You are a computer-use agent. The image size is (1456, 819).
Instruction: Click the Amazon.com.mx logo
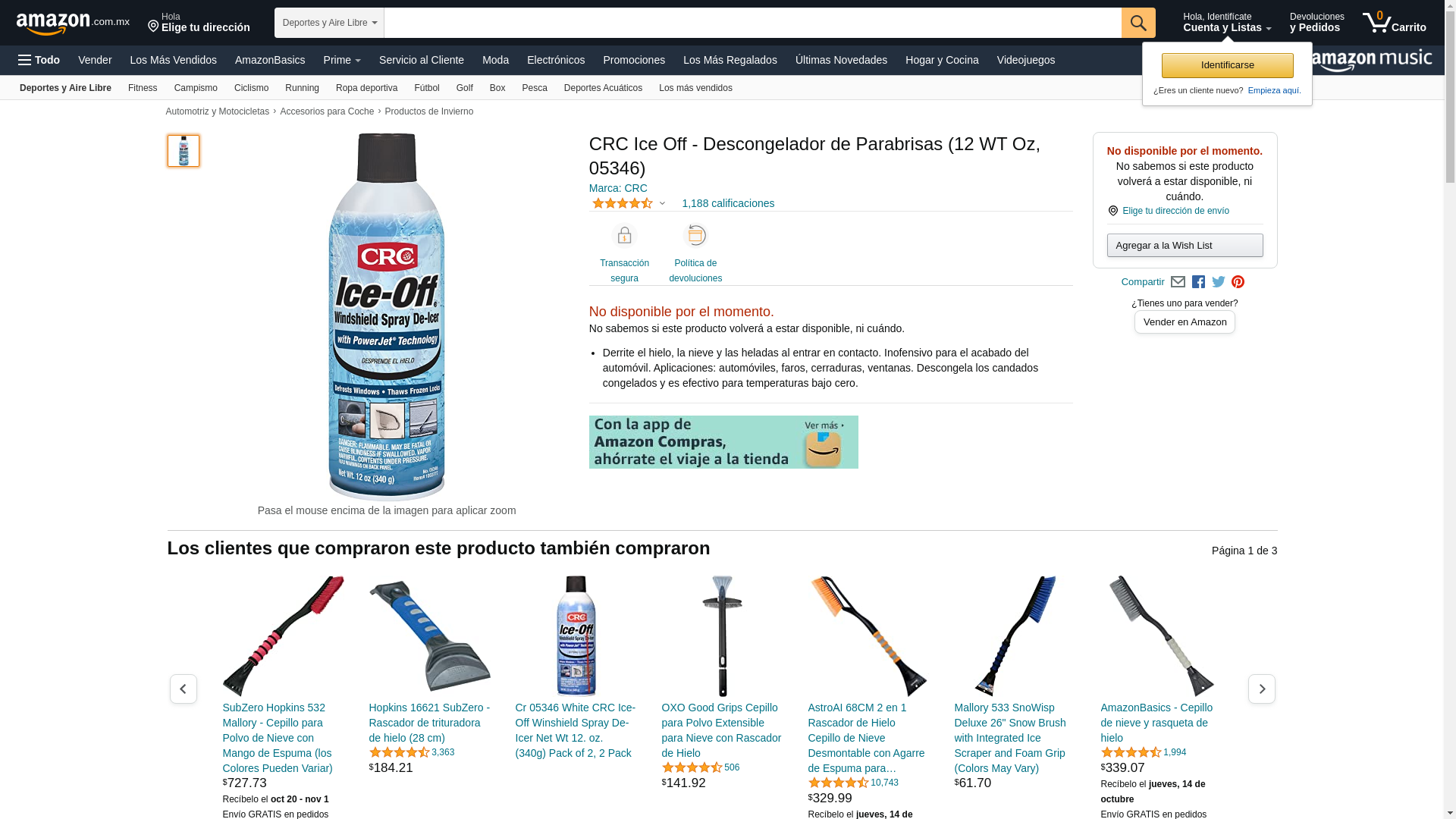coord(73,24)
